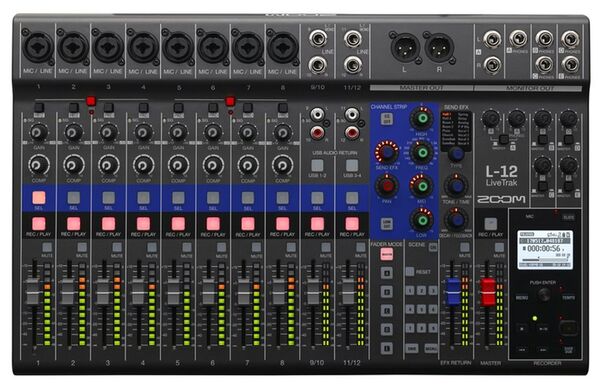600x387 pixels.
Task: Open the recorder MENU
Action: click(522, 297)
